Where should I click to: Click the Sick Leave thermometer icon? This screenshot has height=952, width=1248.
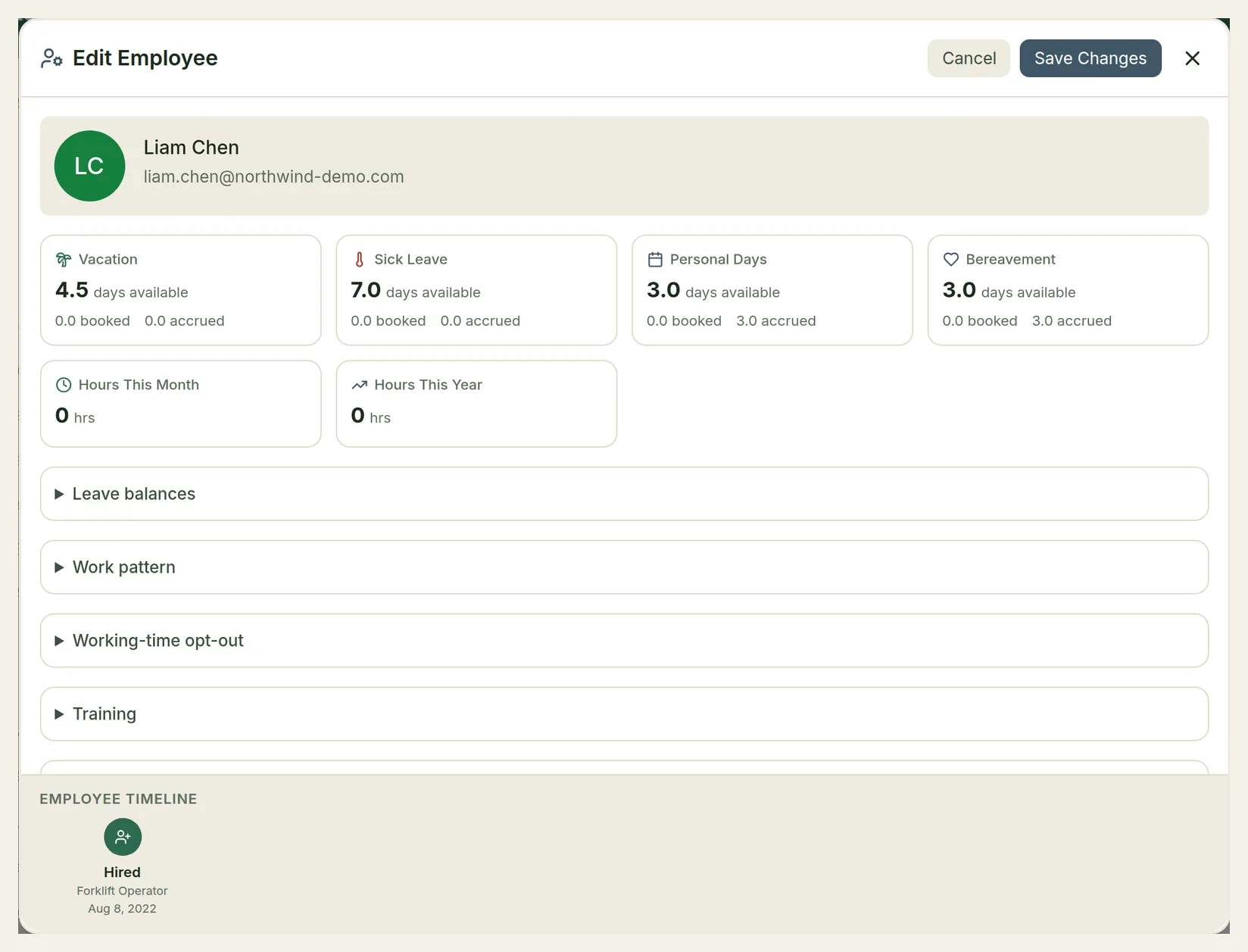360,260
